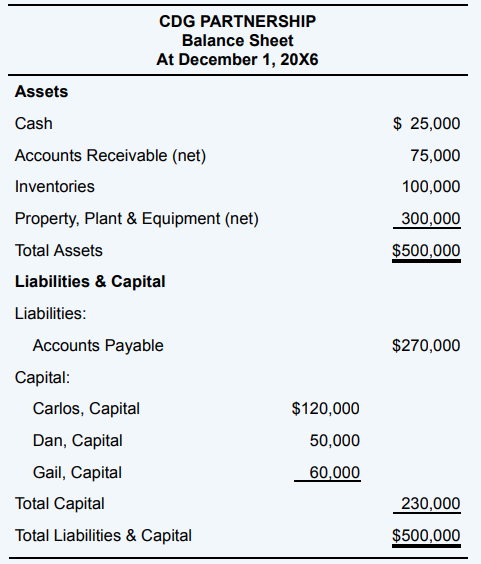
Task: Select the Assets section header
Action: [41, 91]
